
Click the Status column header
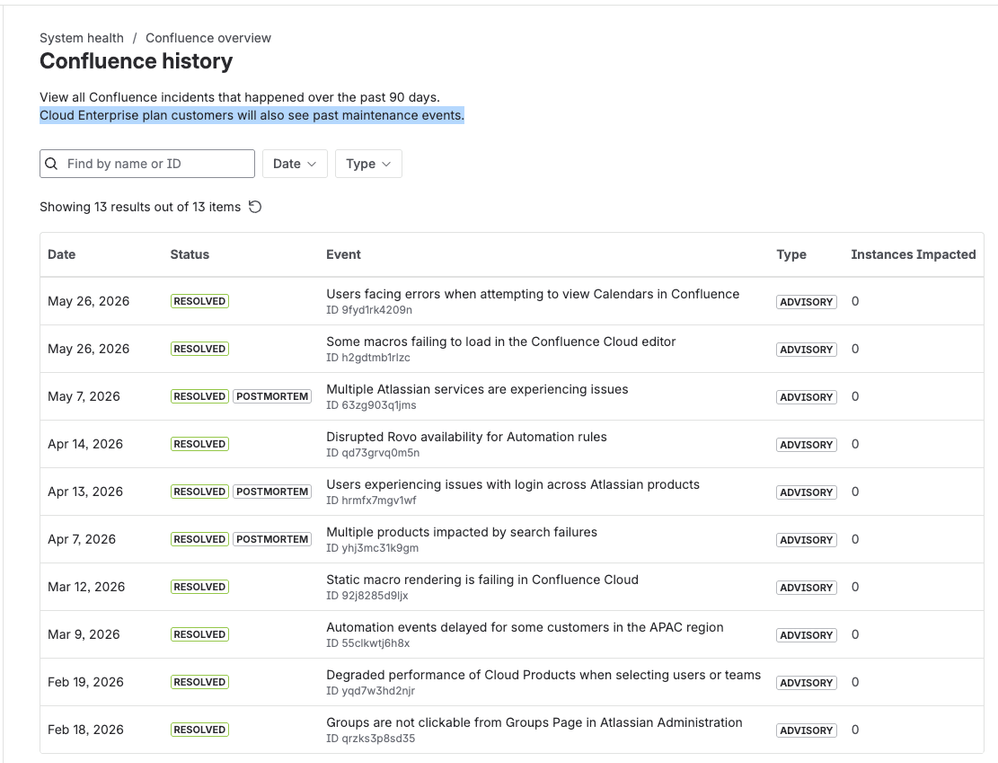pos(190,255)
